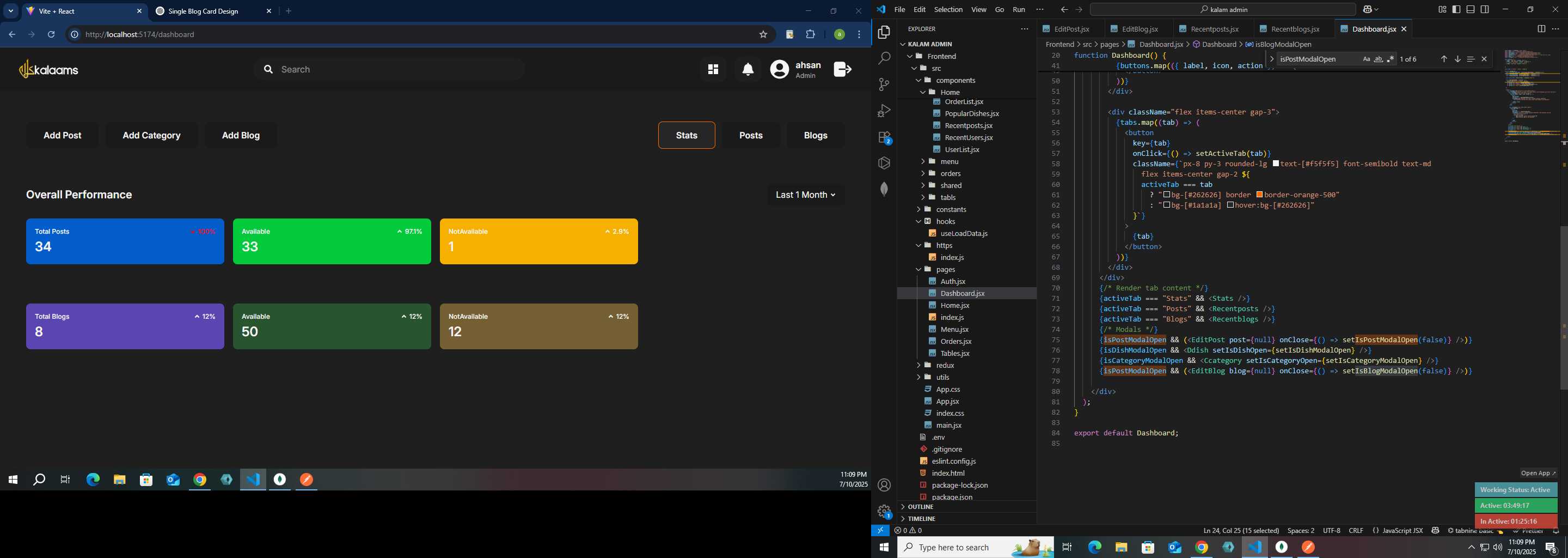Image resolution: width=1568 pixels, height=558 pixels.
Task: Open the Selection menu in VS Code
Action: 948,9
